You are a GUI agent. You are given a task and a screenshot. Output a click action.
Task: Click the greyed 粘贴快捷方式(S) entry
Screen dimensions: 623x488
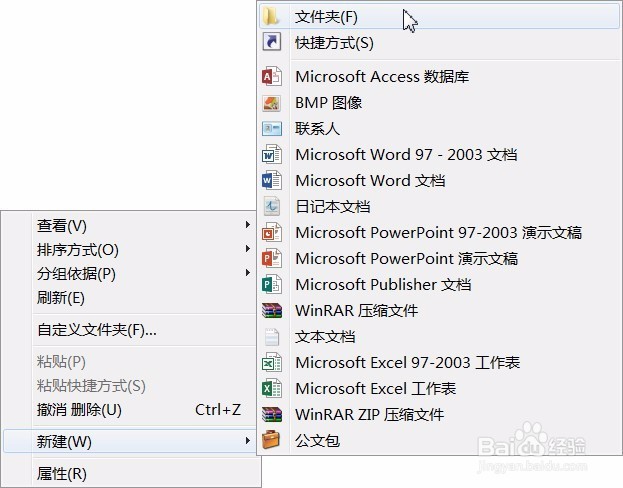pyautogui.click(x=130, y=385)
